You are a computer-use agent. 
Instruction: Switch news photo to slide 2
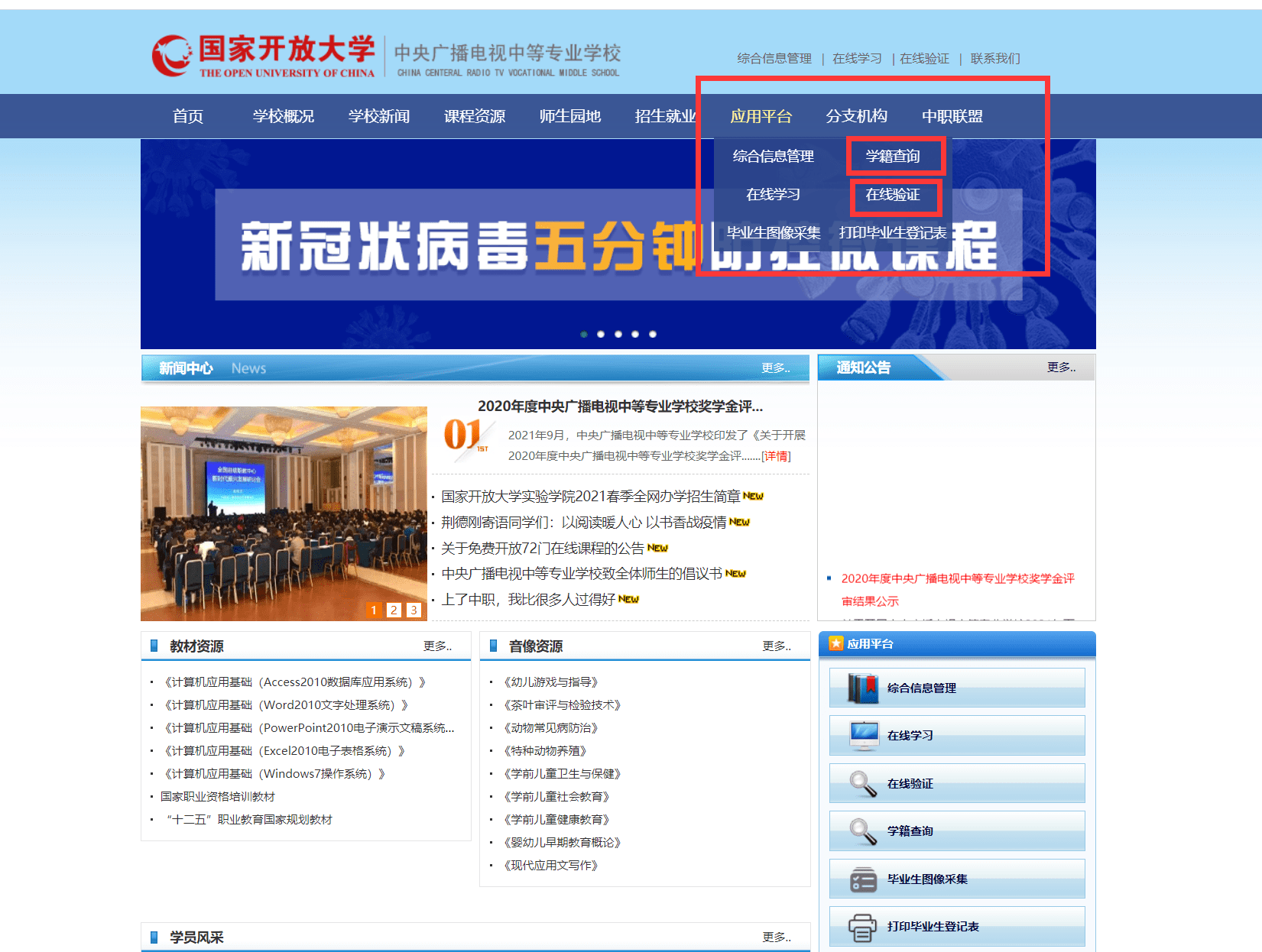tap(394, 610)
